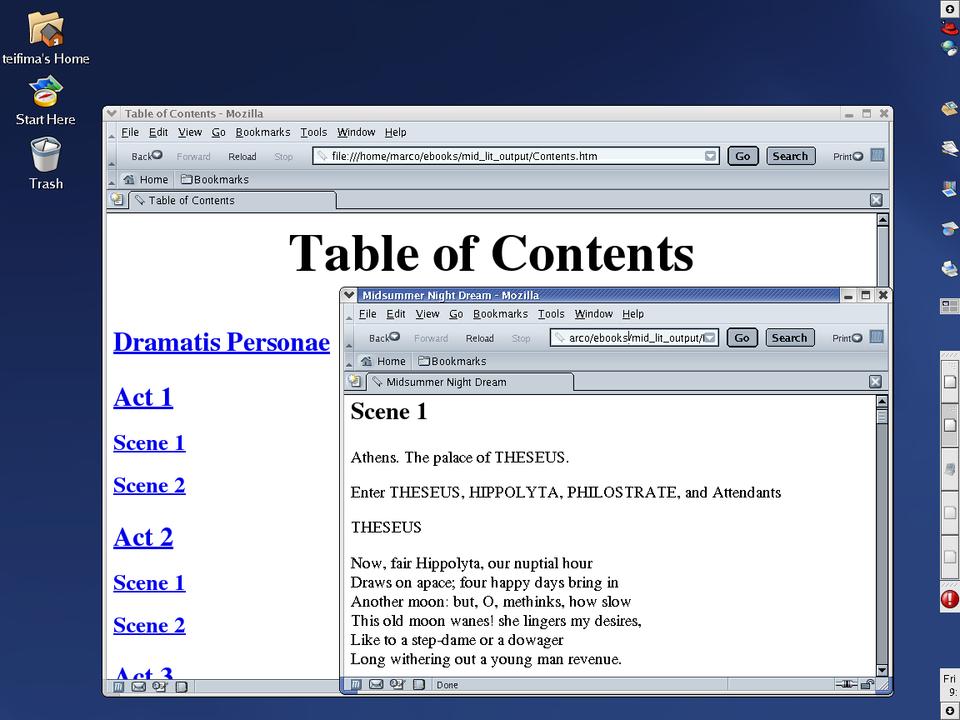Collapse the menu bar grippy in Table of Contents window

111,132
